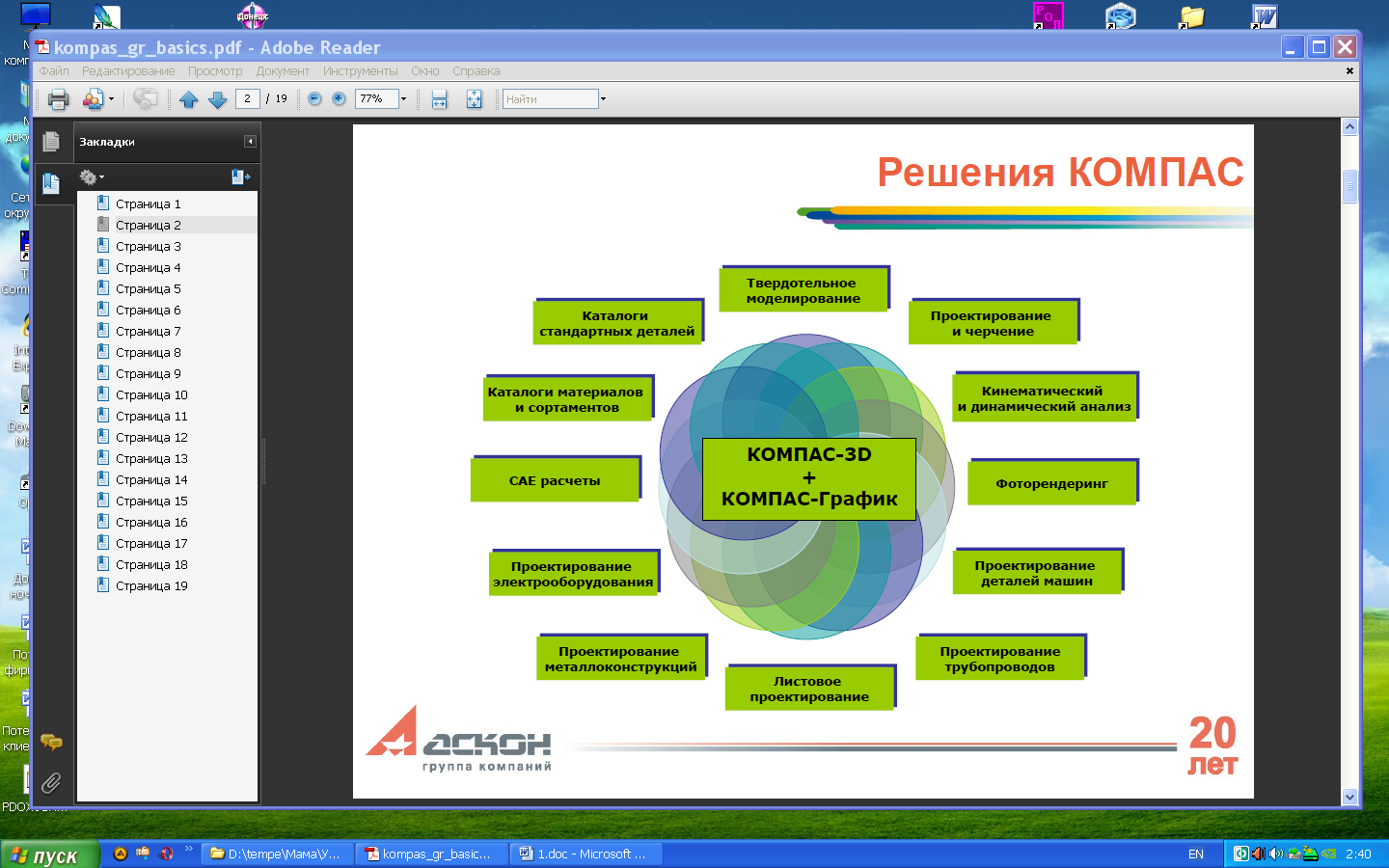Select bookmark Страница 7
Screen dimensions: 1389x868
(x=148, y=331)
